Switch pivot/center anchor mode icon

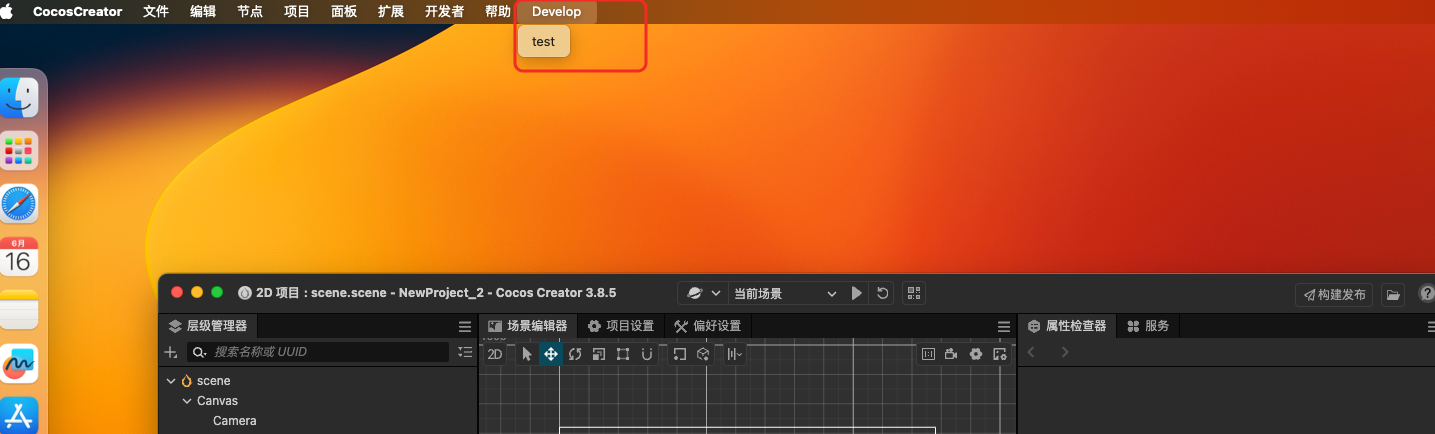[680, 354]
